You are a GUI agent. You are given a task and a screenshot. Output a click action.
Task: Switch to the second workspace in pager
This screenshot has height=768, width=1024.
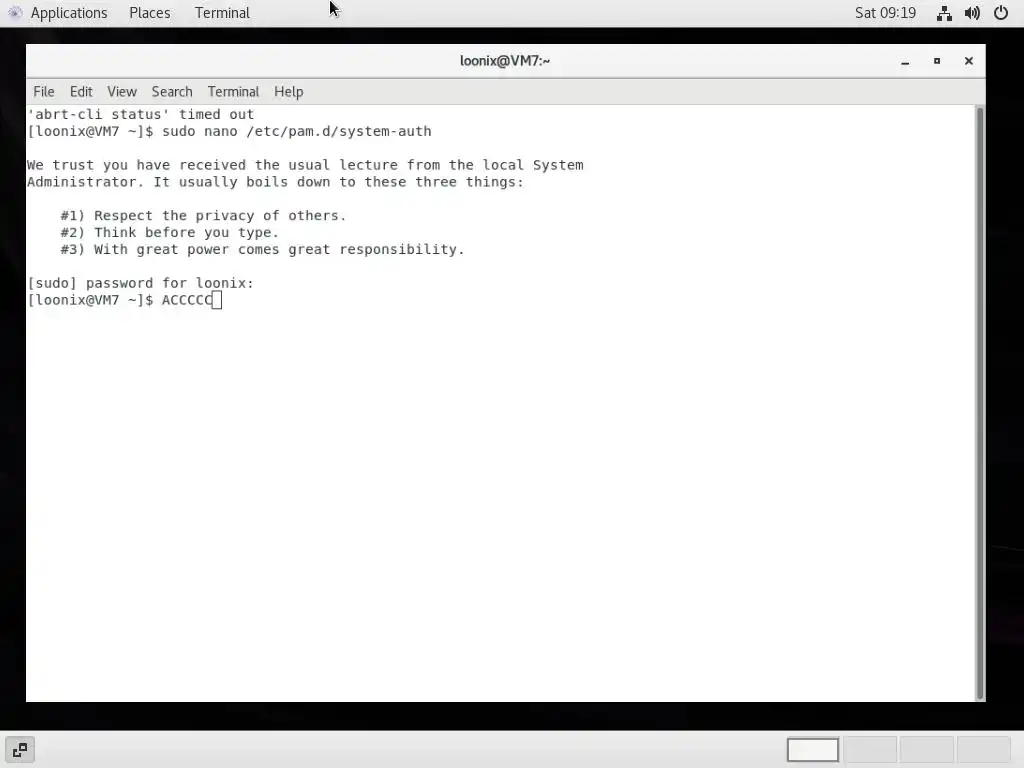pos(871,750)
